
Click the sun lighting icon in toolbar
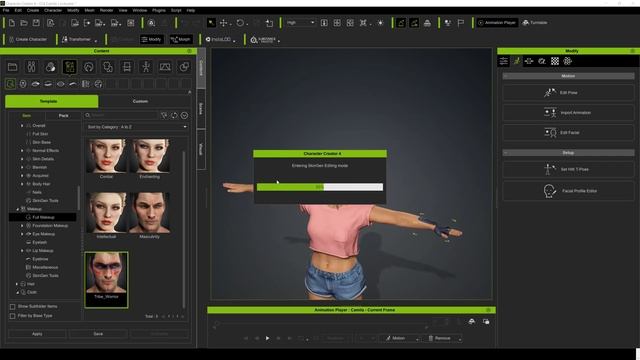pos(380,23)
